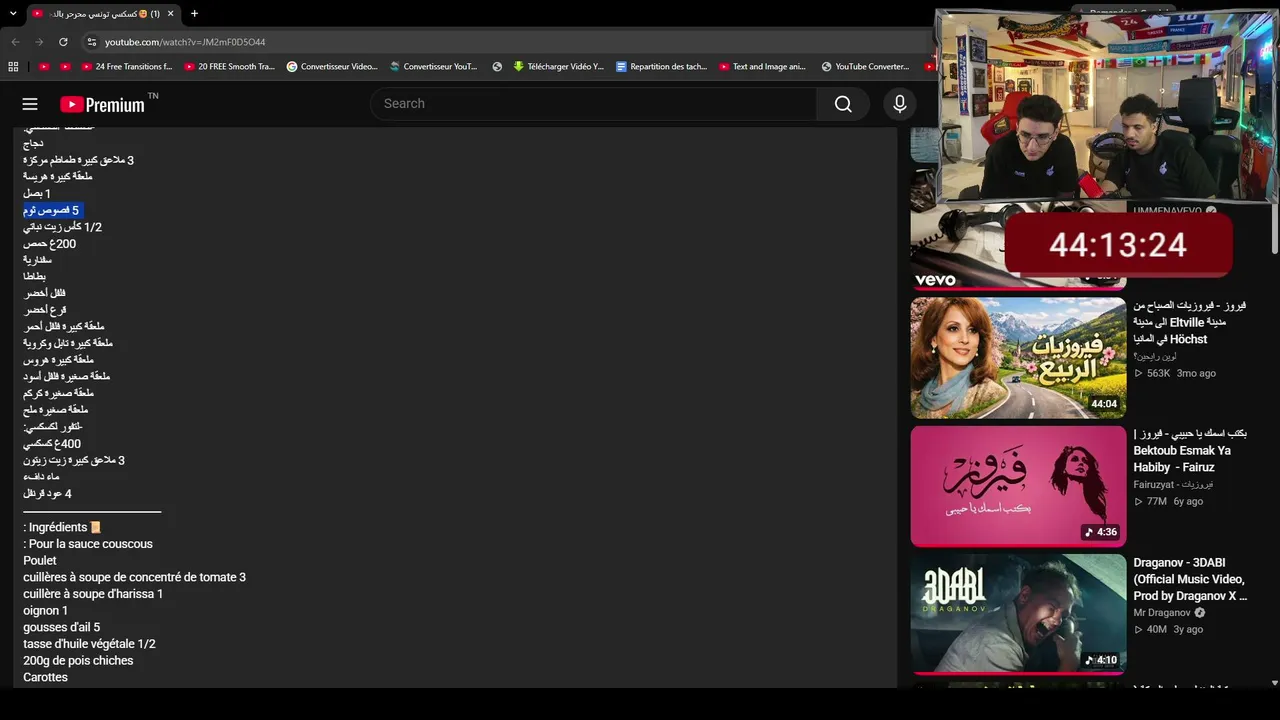Open the Fairuz 'Eltville' to 'Höchst' video title
1280x720 pixels.
1190,322
